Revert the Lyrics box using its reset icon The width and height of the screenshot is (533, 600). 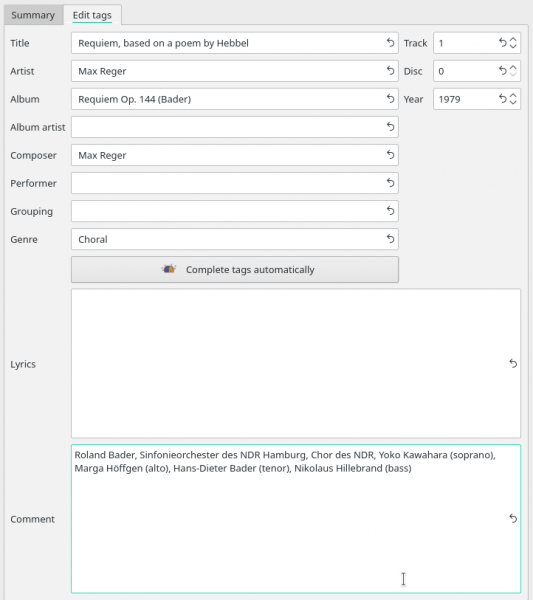(513, 364)
